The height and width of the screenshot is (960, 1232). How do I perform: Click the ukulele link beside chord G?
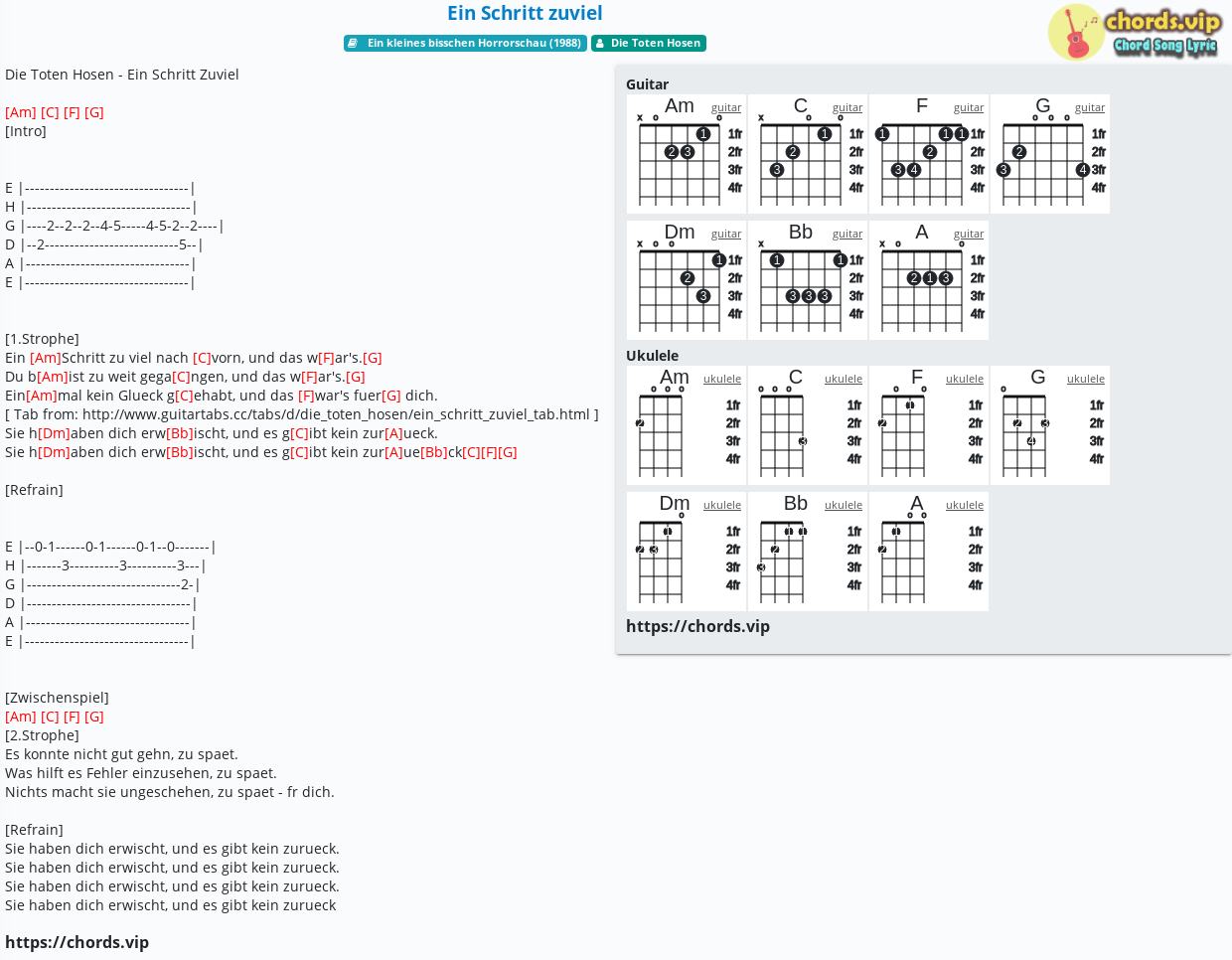click(1086, 379)
